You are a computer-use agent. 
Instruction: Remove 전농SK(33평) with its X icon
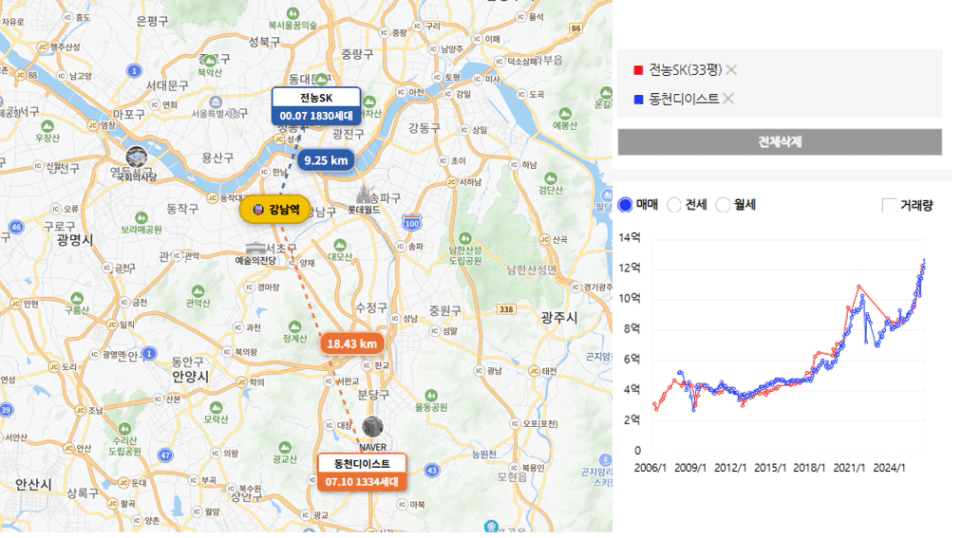[x=731, y=70]
